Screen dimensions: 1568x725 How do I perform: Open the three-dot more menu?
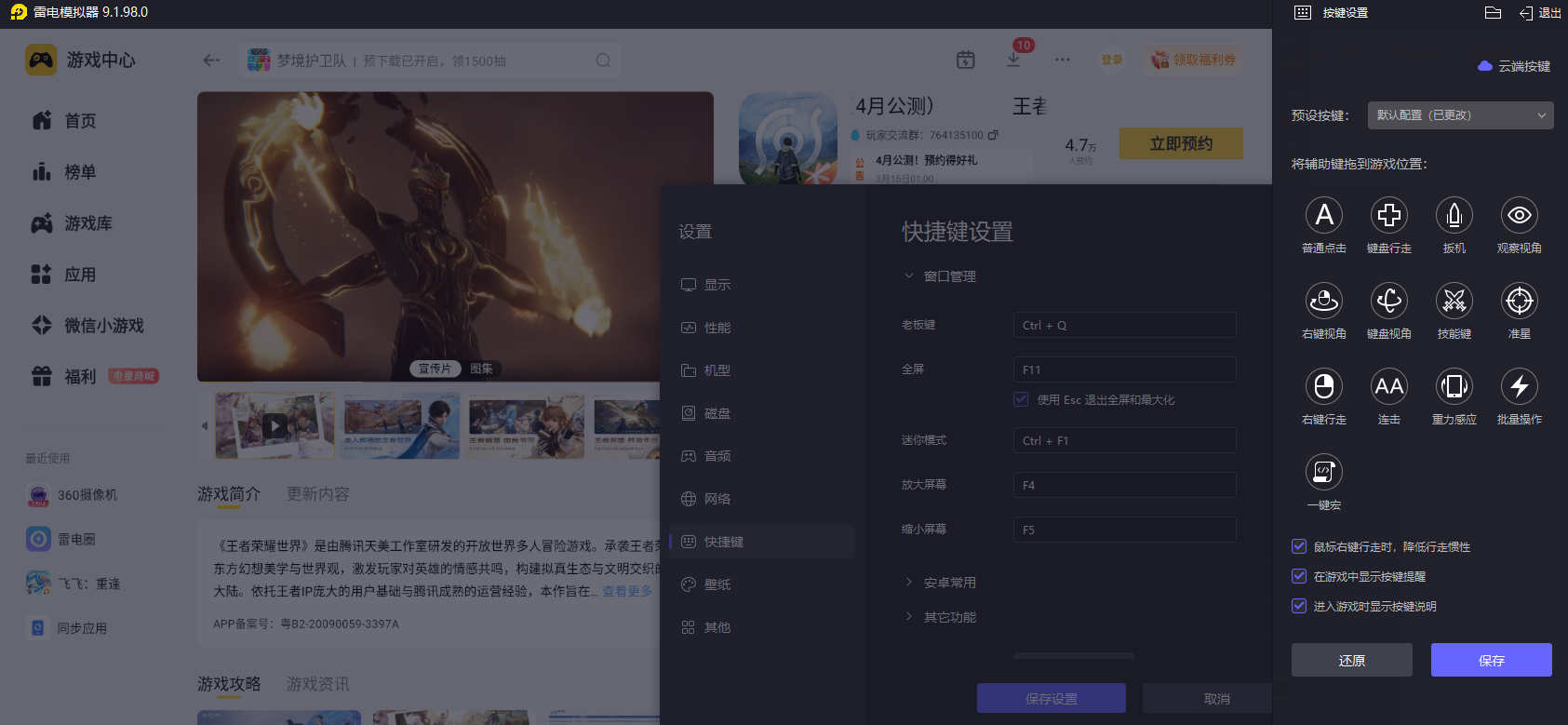[1063, 60]
